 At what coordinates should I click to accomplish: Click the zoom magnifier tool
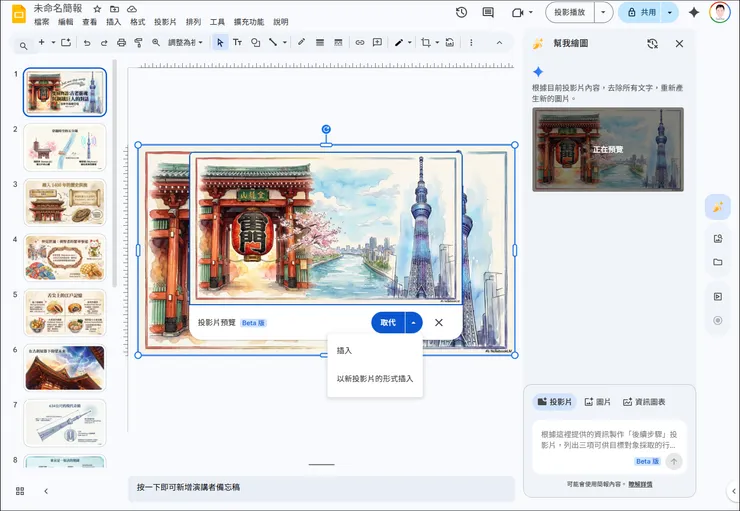click(x=156, y=42)
